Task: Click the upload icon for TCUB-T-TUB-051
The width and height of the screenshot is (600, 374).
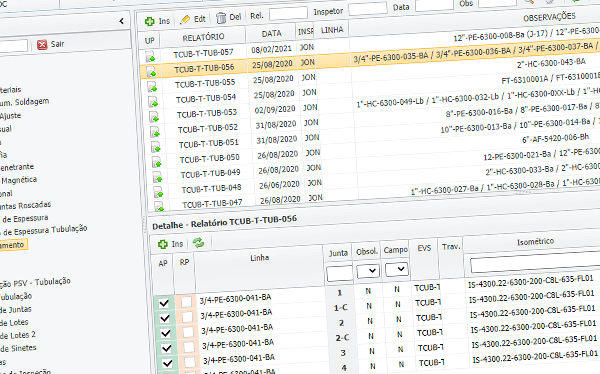Action: point(156,147)
